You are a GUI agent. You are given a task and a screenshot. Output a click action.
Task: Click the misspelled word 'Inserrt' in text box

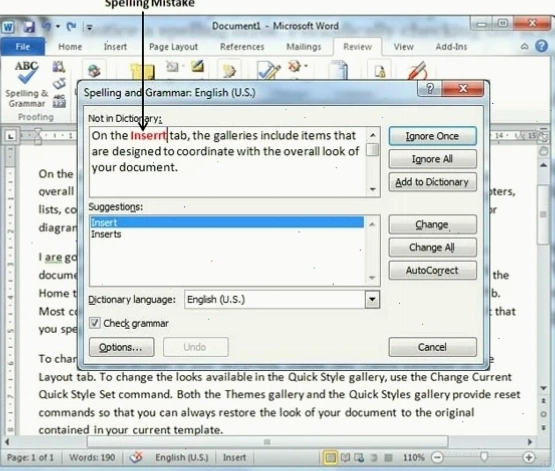point(148,136)
